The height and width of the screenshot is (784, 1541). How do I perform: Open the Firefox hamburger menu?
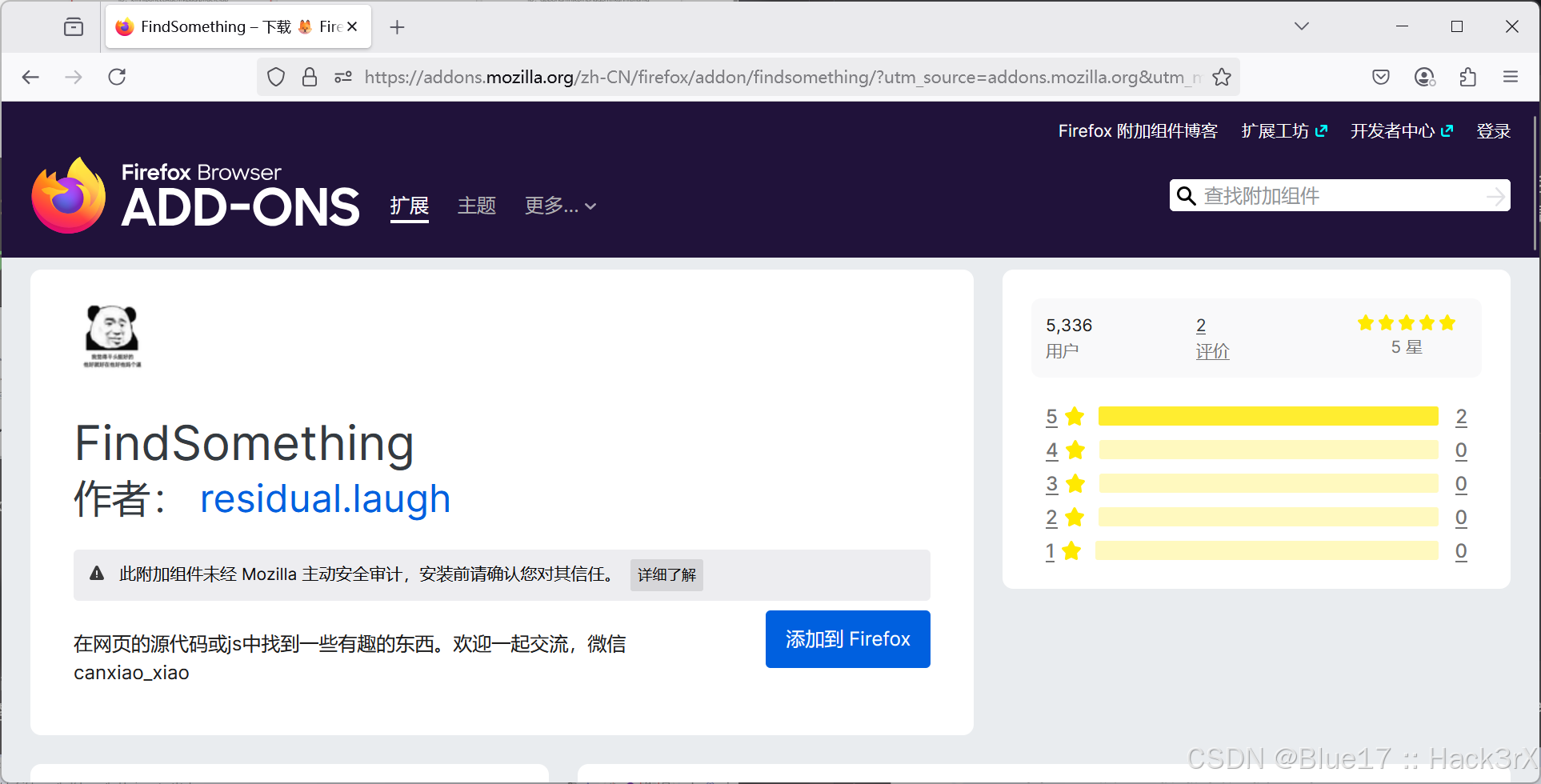click(x=1511, y=77)
